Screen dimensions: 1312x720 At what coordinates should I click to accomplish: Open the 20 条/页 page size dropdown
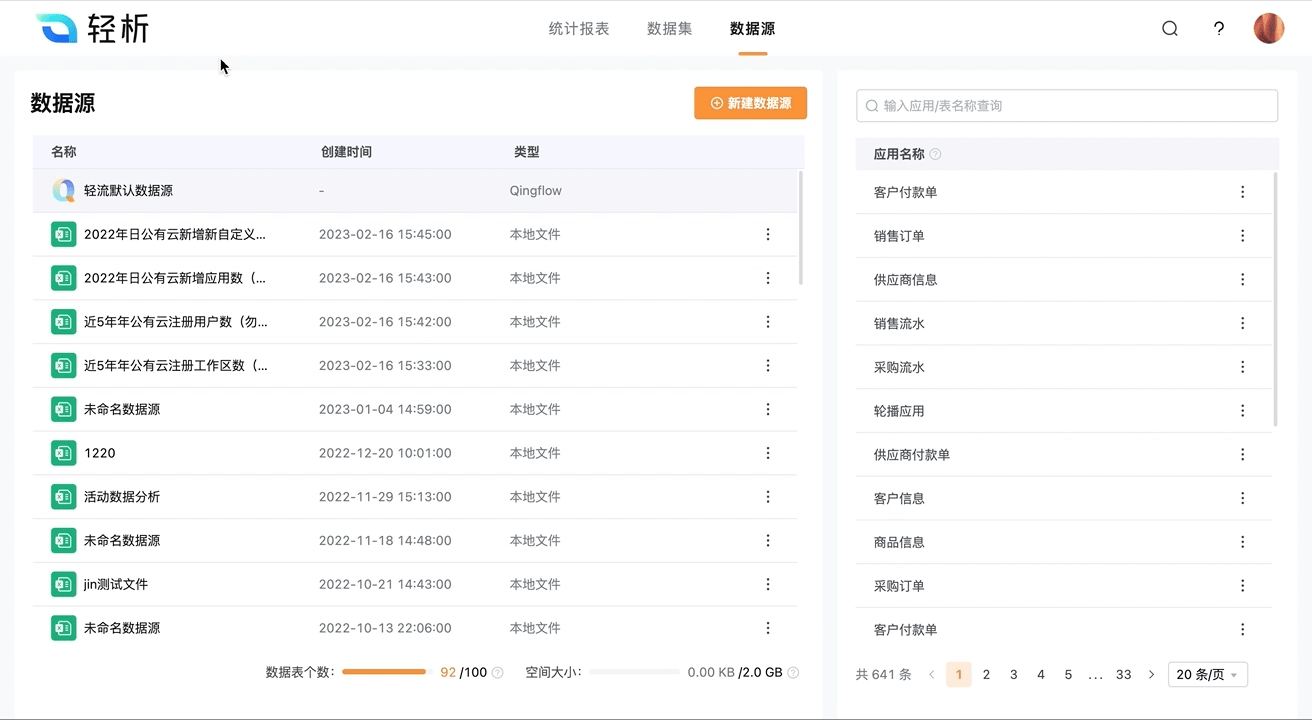1207,675
